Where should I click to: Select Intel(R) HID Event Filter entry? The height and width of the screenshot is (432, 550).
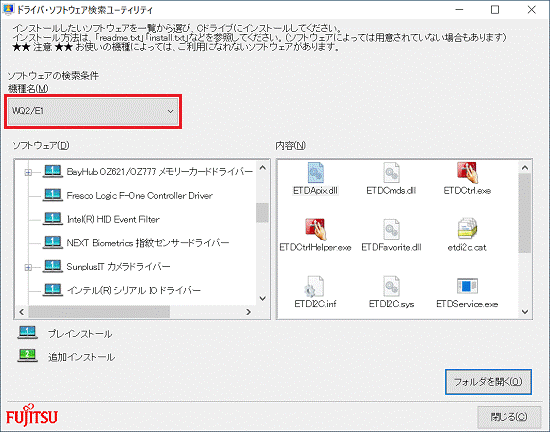click(x=113, y=219)
